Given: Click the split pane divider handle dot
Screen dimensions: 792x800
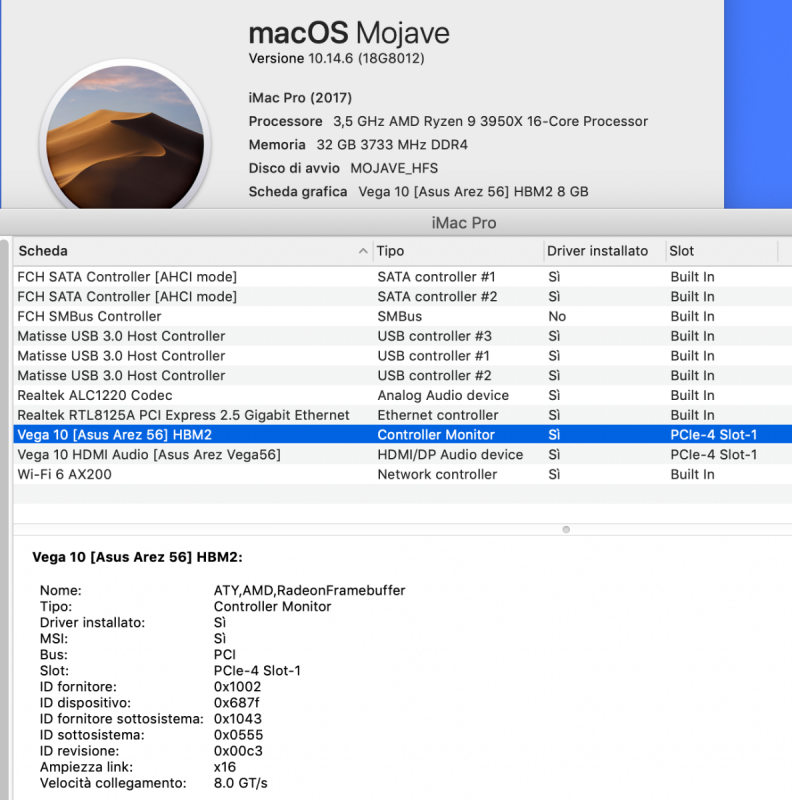Looking at the screenshot, I should pos(566,530).
